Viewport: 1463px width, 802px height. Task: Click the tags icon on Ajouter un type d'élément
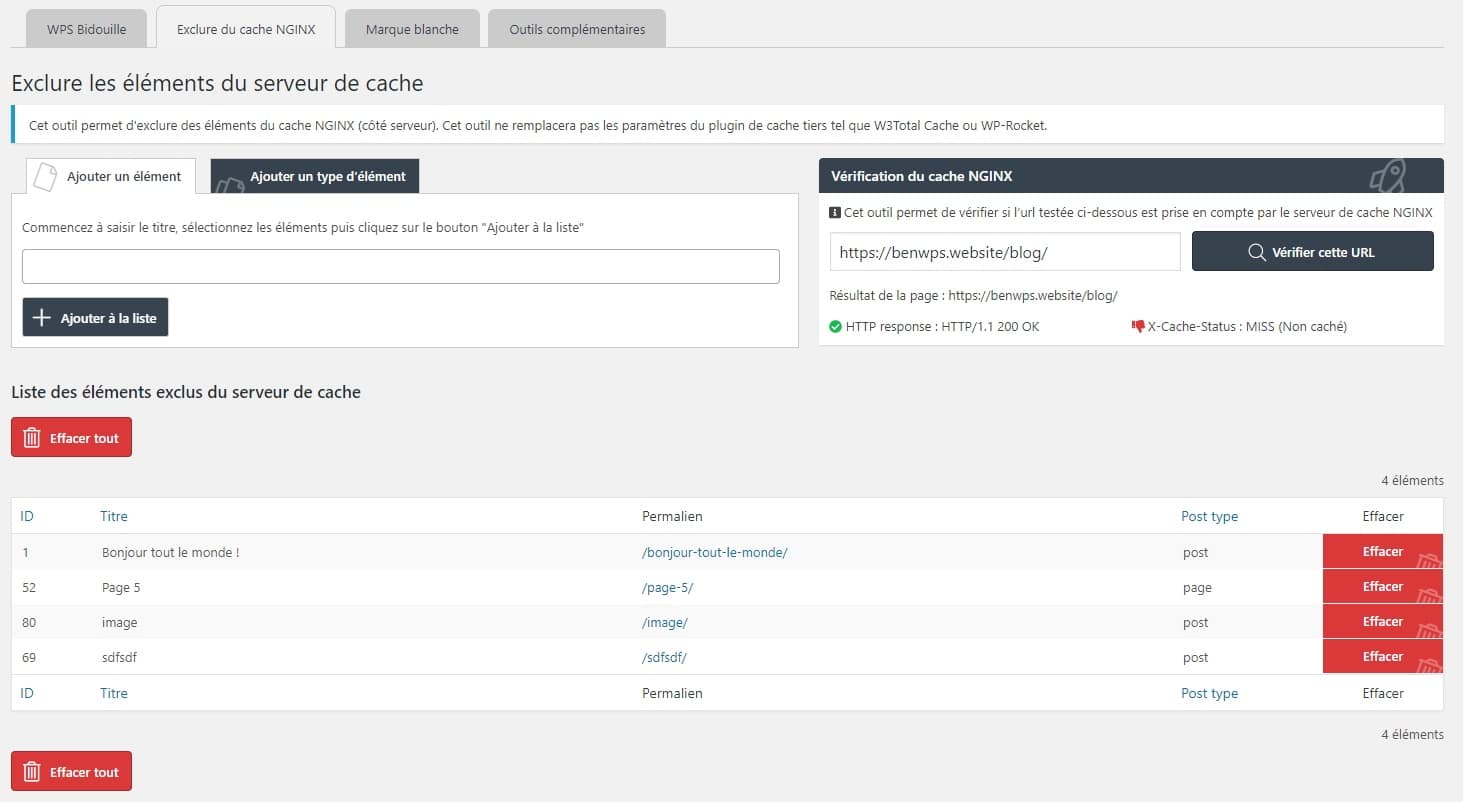232,184
